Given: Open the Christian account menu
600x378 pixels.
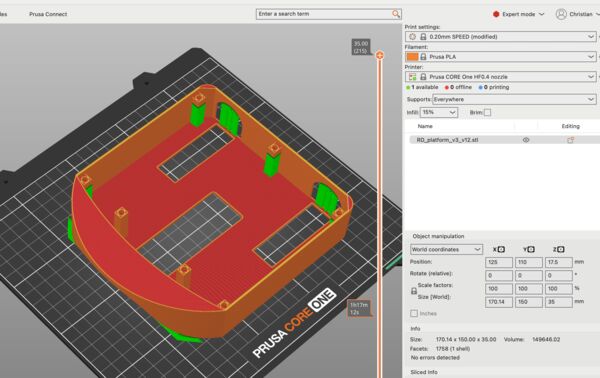Looking at the screenshot, I should click(584, 14).
